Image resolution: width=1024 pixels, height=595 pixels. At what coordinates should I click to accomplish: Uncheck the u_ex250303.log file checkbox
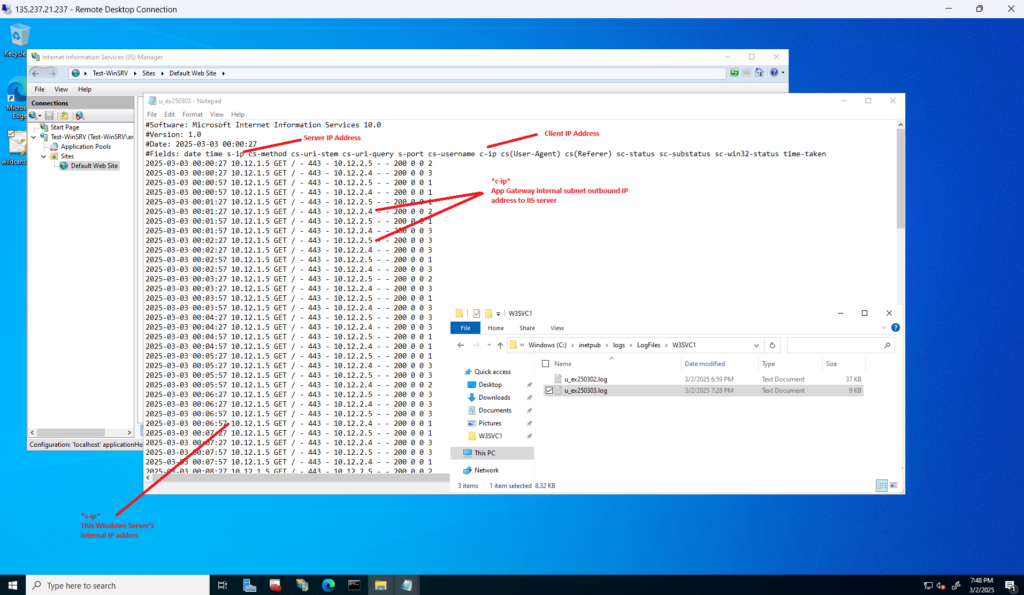547,391
